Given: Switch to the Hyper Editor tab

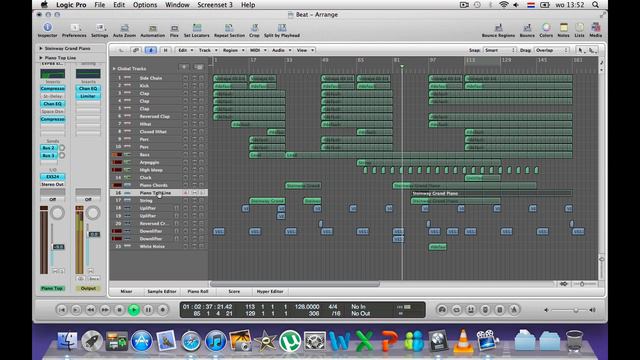Looking at the screenshot, I should (270, 291).
